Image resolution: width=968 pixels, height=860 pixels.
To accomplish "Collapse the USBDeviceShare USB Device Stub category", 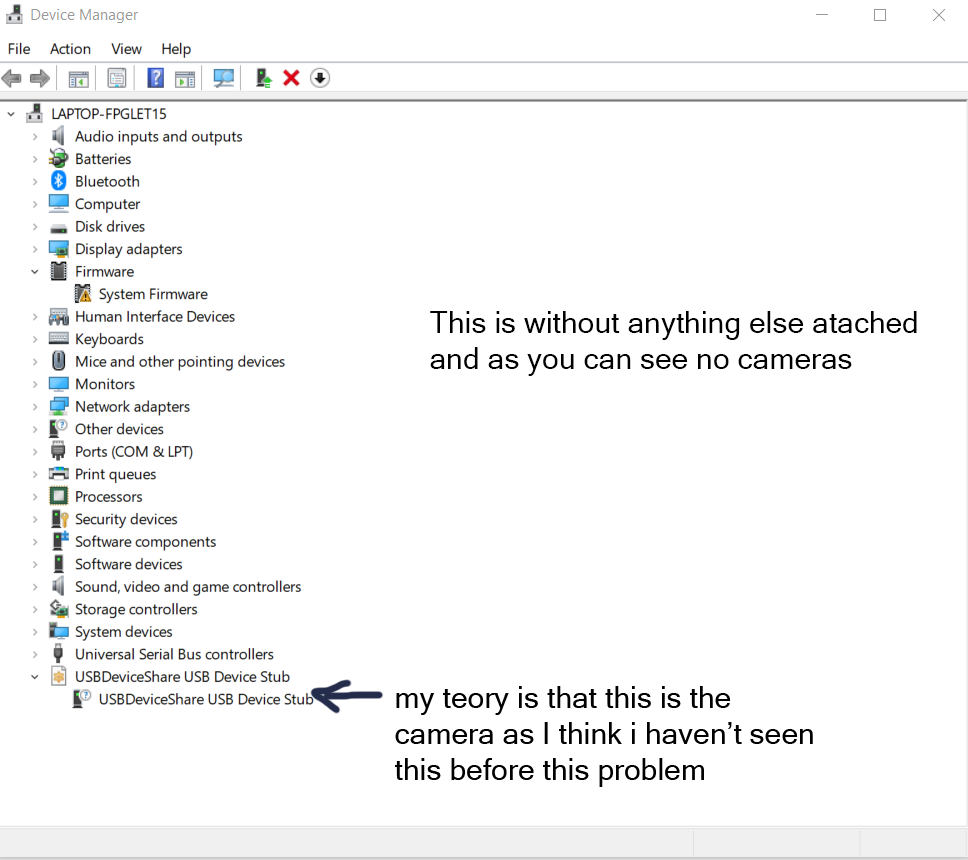I will pos(35,677).
